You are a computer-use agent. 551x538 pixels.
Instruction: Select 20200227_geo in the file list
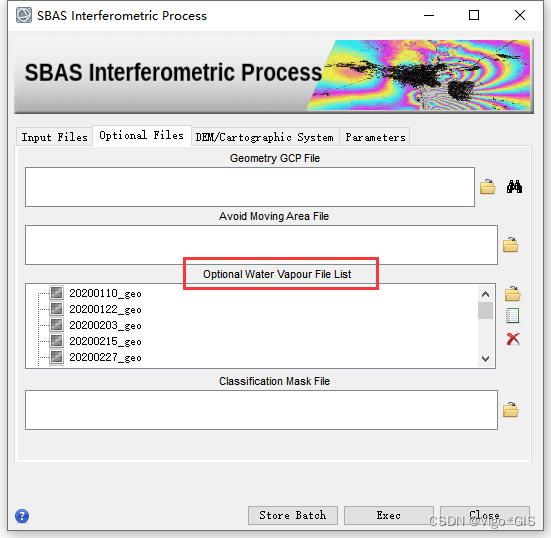(x=105, y=357)
